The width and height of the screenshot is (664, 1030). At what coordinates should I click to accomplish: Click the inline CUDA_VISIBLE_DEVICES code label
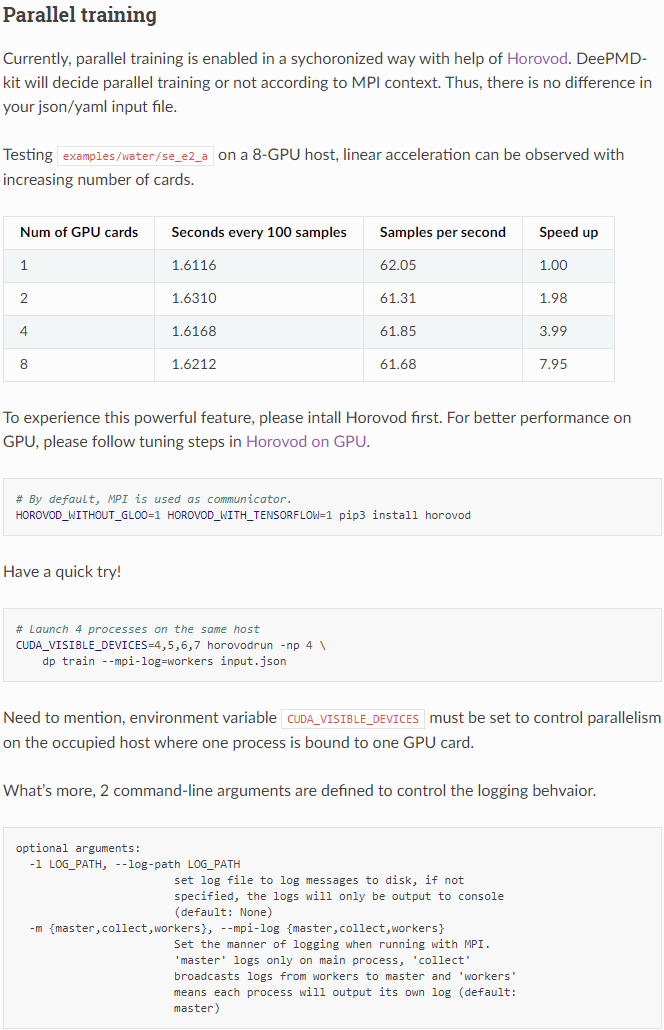(353, 719)
